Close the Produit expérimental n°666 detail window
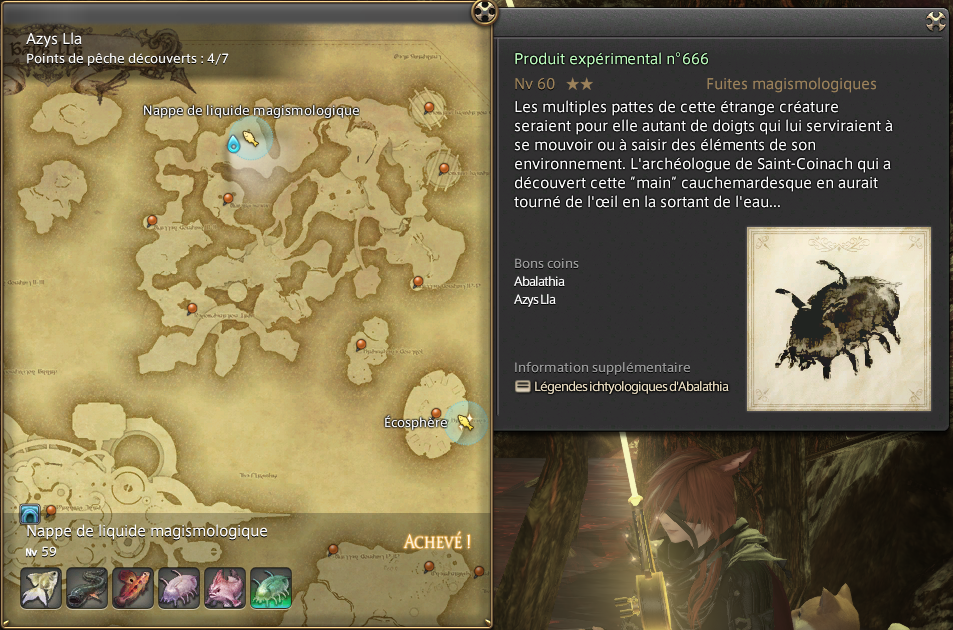This screenshot has height=630, width=953. 937,21
